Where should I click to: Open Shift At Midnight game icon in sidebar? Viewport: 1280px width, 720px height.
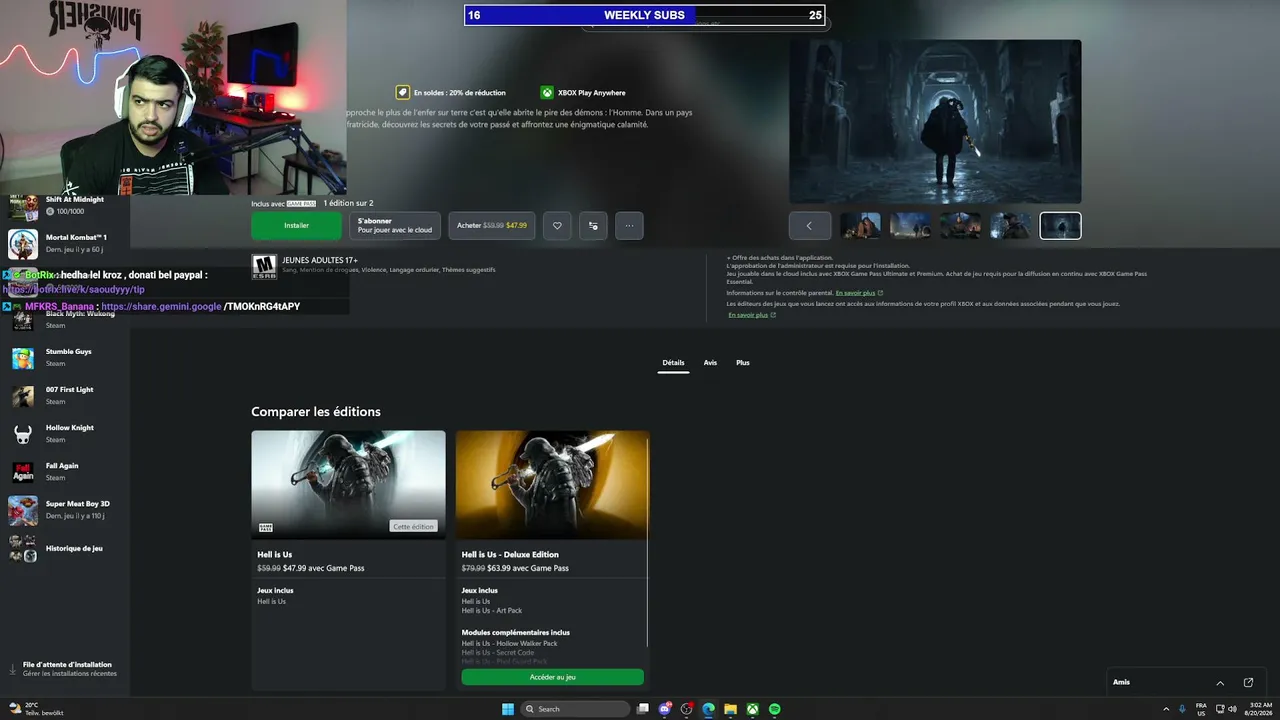tap(23, 206)
